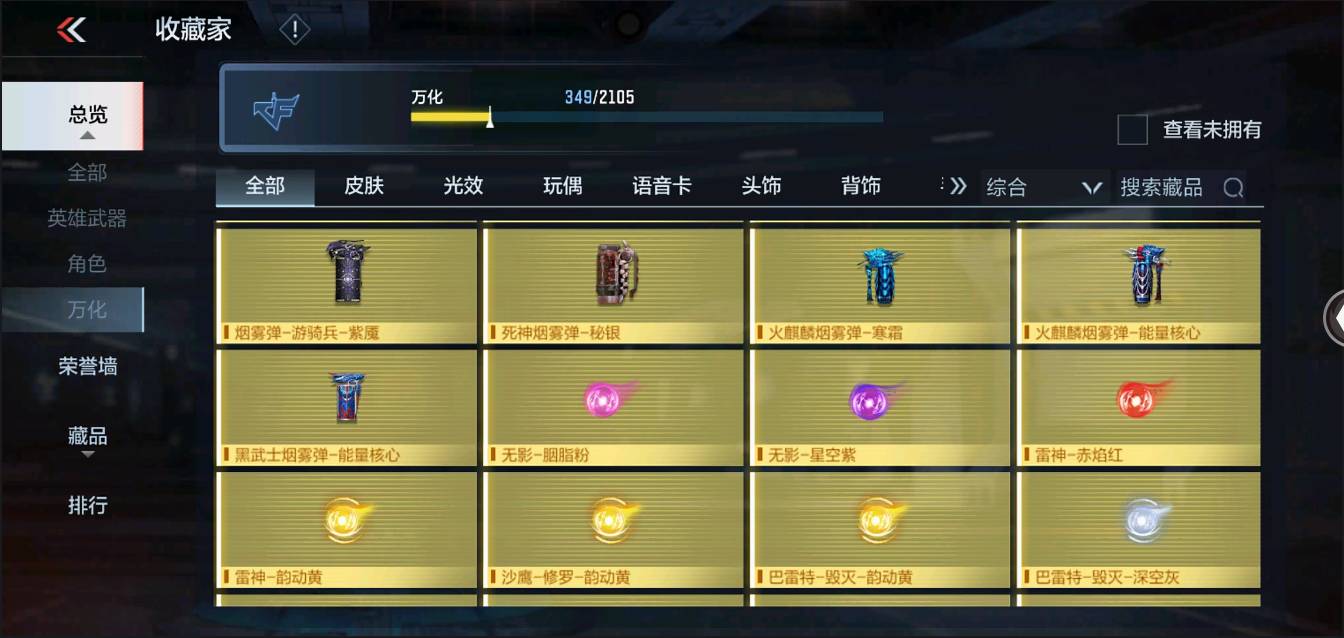The width and height of the screenshot is (1344, 638).
Task: Expand the 藏品 sidebar section
Action: (87, 438)
